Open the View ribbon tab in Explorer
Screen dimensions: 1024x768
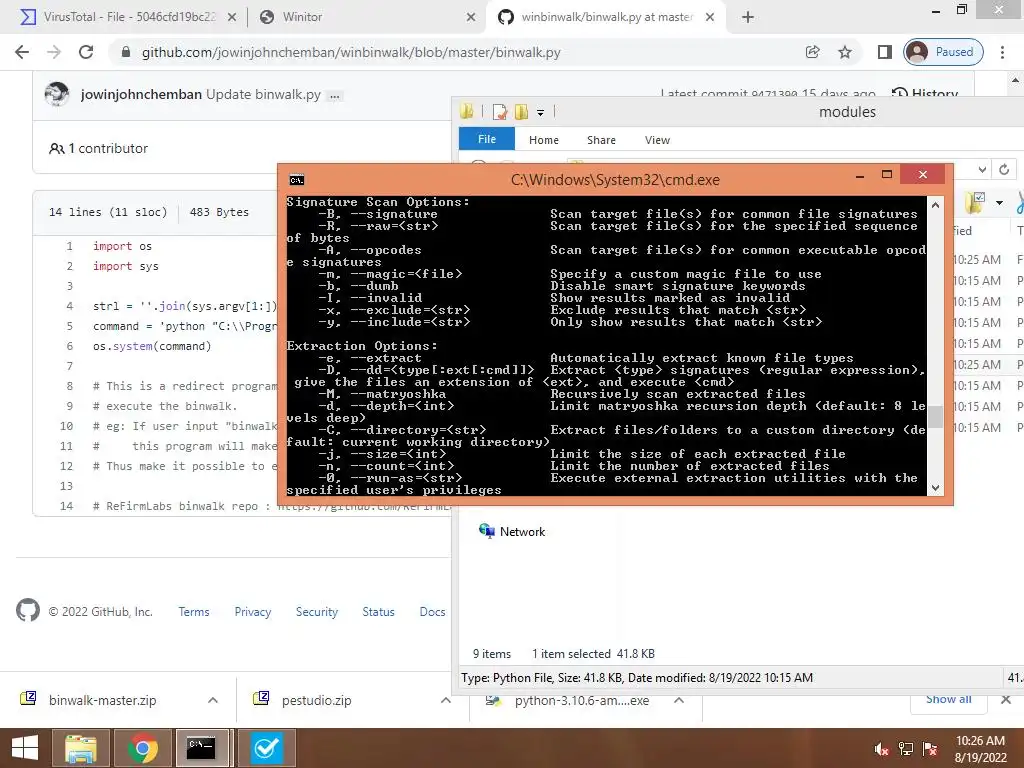click(657, 140)
